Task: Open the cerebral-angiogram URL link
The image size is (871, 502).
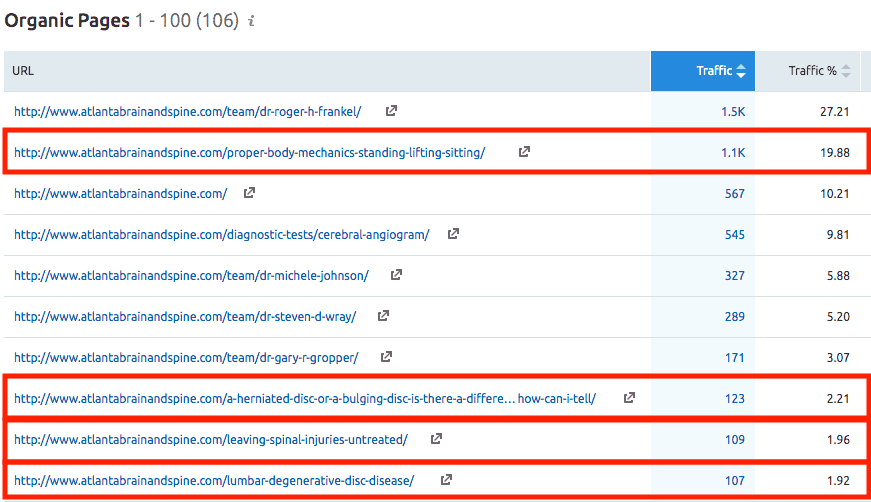Action: [x=222, y=235]
